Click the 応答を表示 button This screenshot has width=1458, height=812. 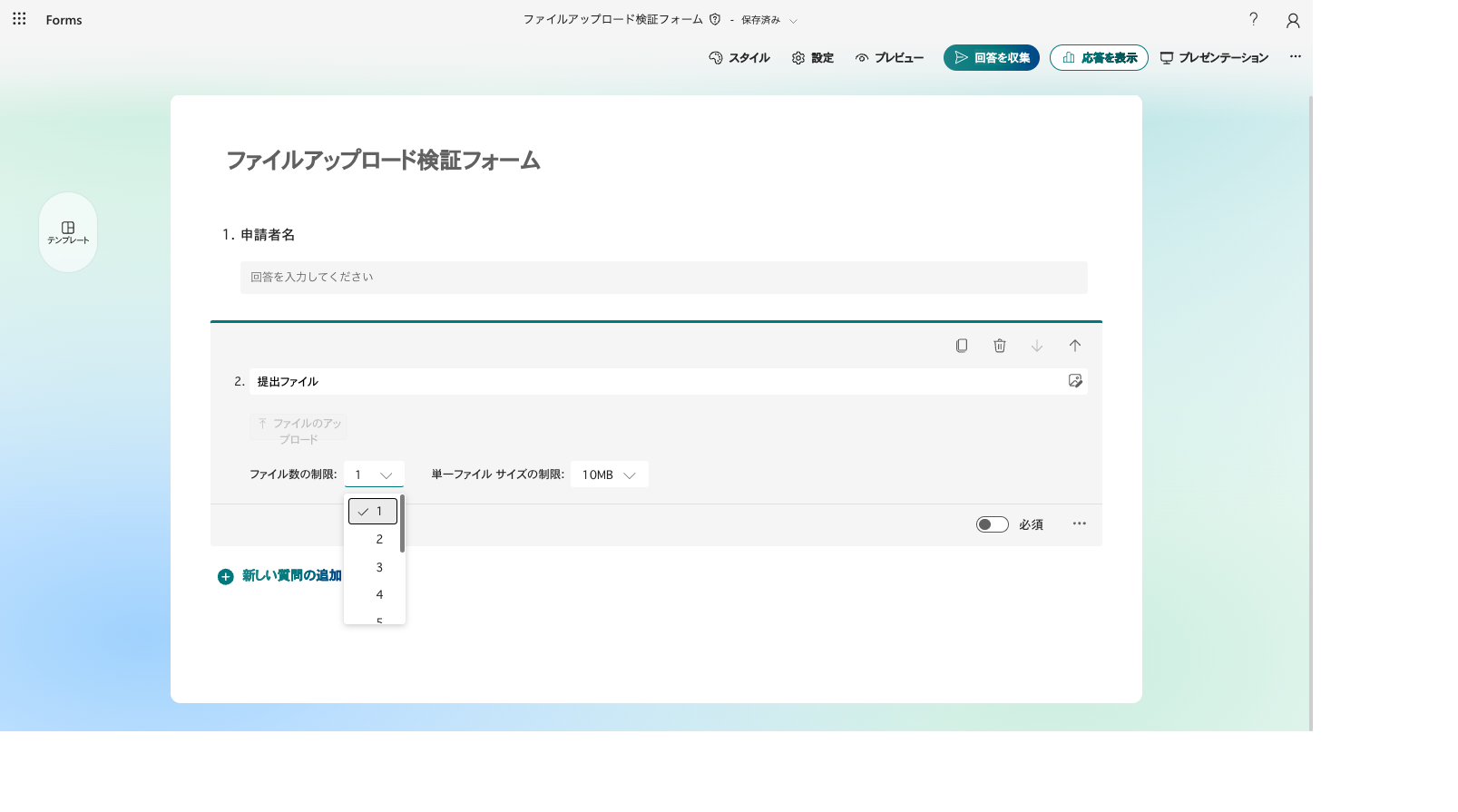tap(1099, 57)
